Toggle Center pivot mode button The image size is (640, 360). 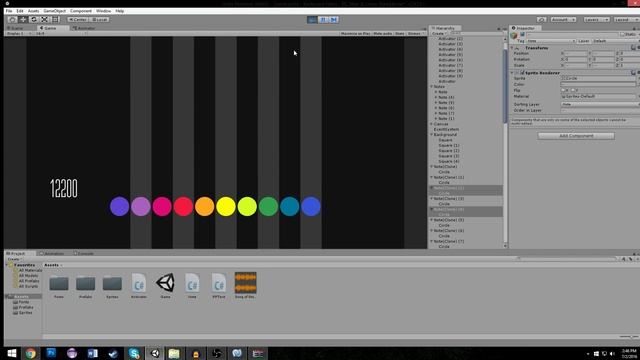coord(78,19)
